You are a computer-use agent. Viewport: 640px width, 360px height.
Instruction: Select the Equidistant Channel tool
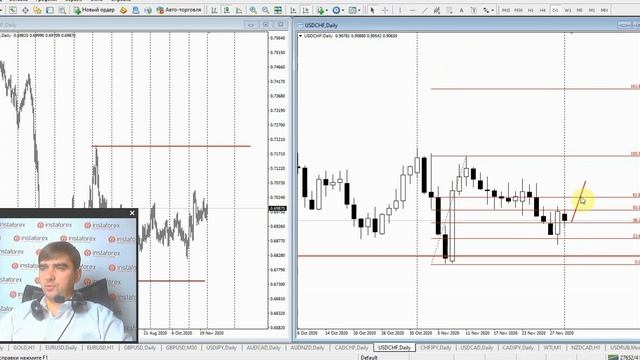[x=437, y=10]
